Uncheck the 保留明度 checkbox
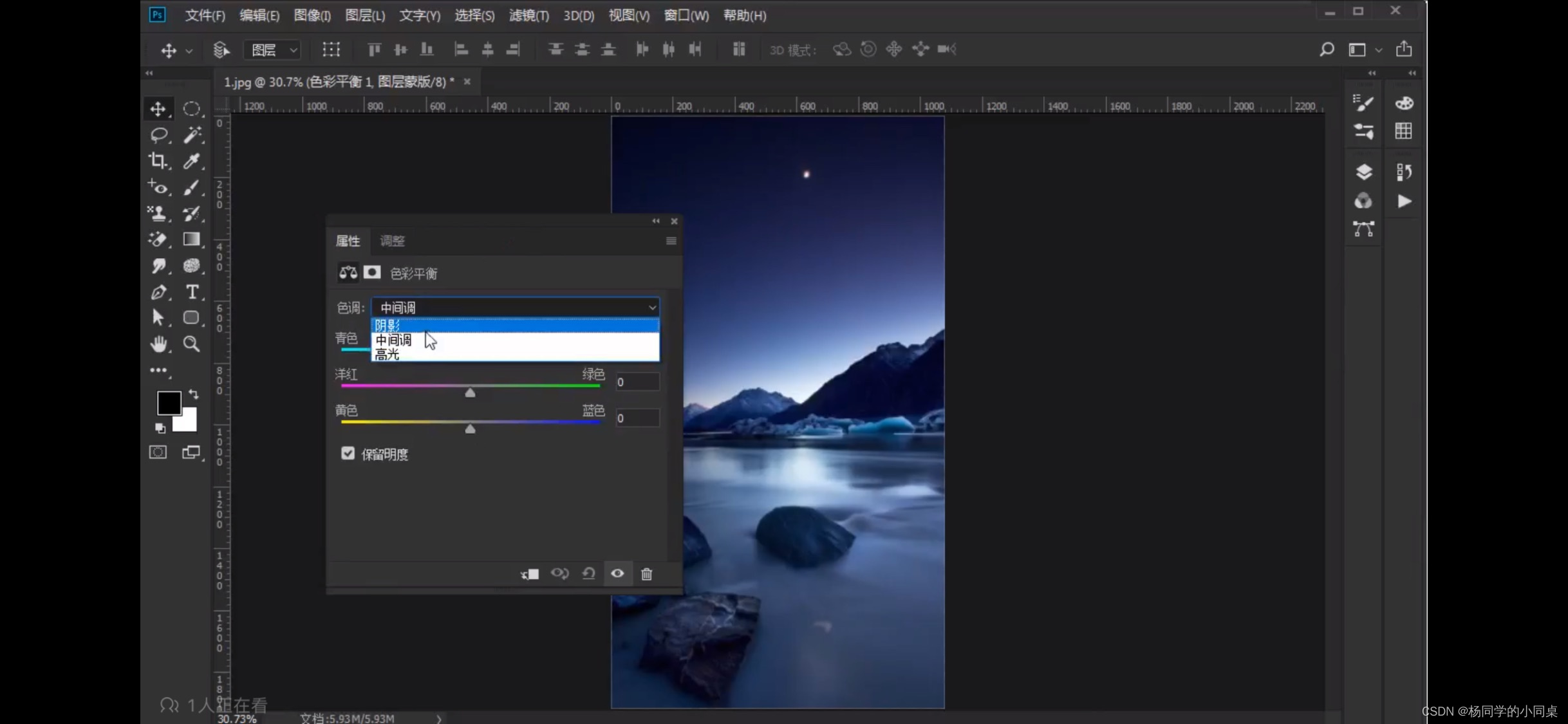1568x724 pixels. (x=348, y=454)
